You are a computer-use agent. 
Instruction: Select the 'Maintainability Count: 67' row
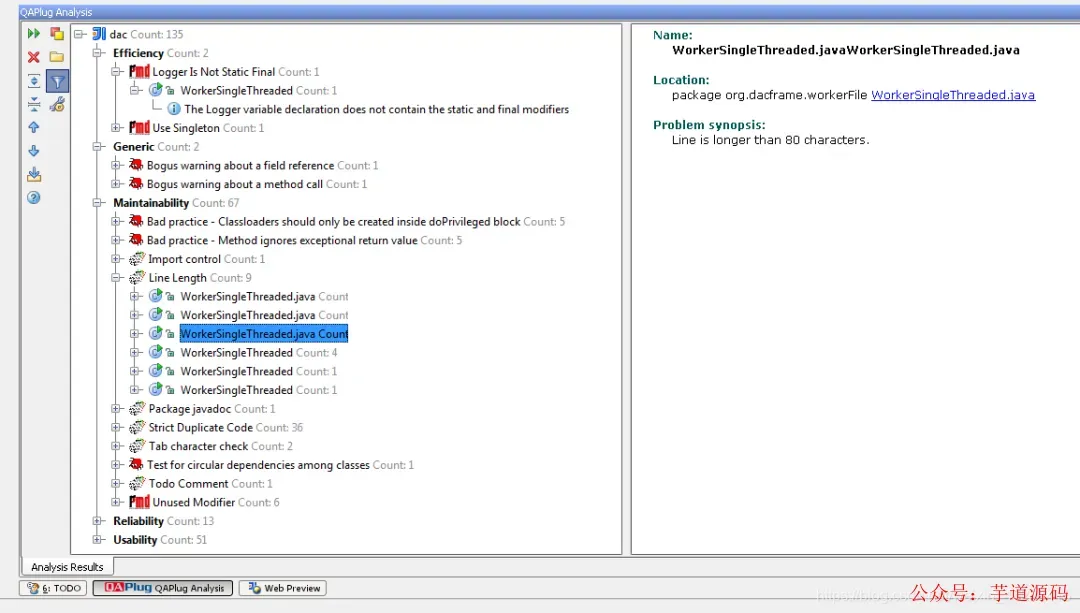point(176,202)
